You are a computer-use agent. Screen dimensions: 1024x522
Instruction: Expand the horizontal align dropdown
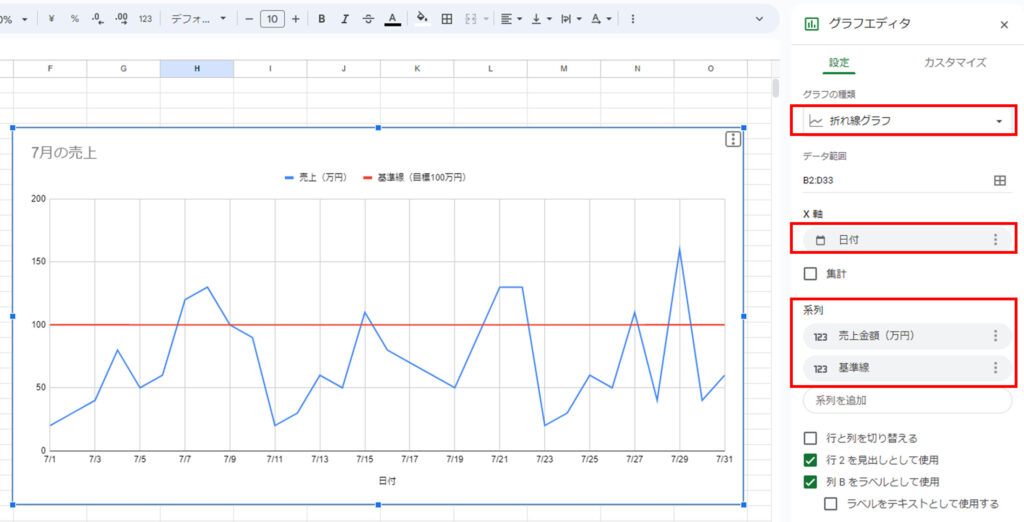point(511,19)
